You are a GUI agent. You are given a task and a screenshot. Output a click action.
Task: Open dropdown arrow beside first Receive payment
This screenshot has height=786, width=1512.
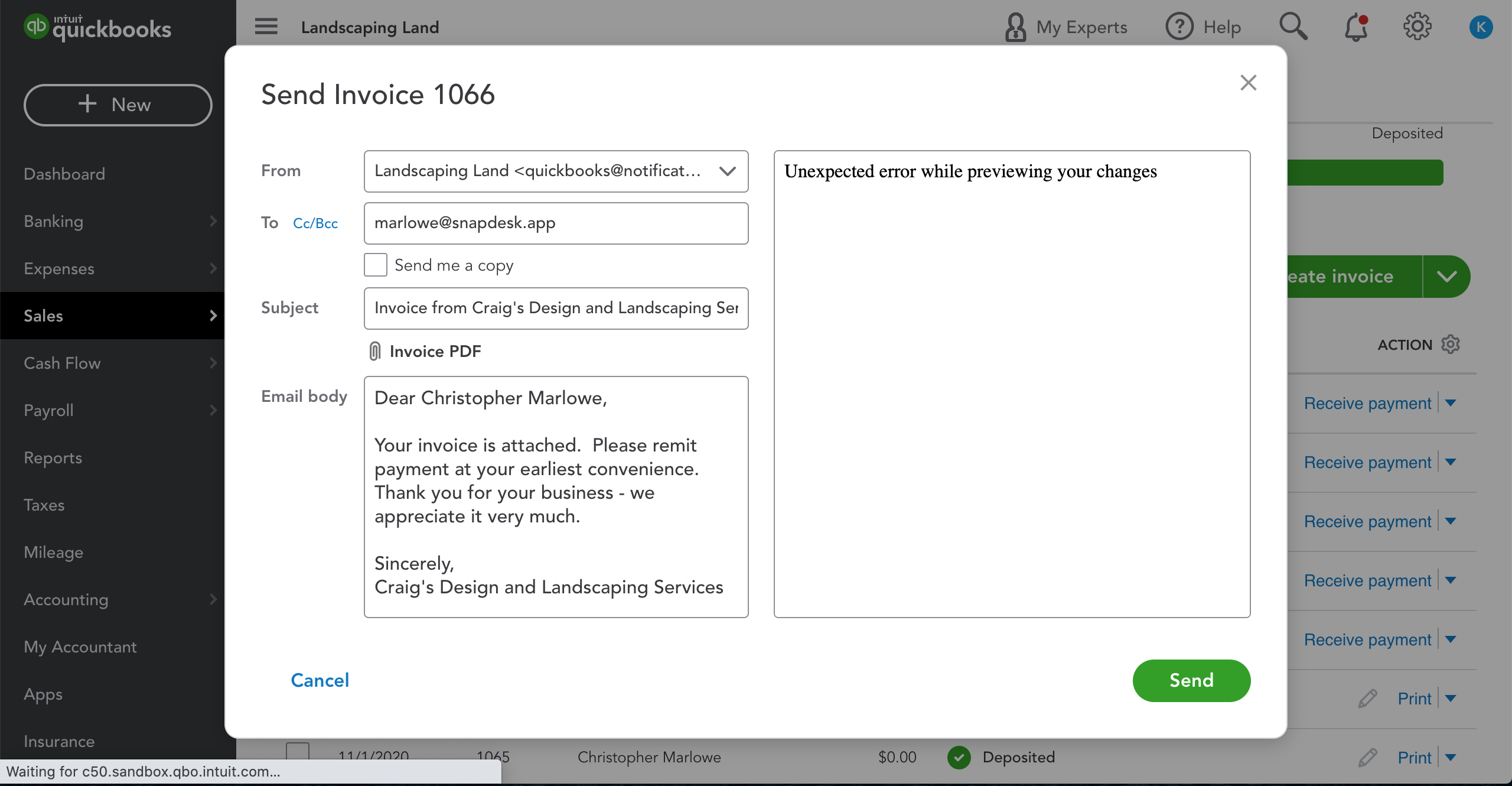pos(1451,403)
